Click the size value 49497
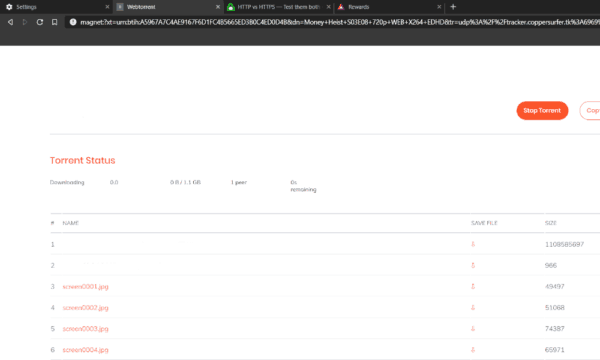Screen dimensions: 600x360 554,287
